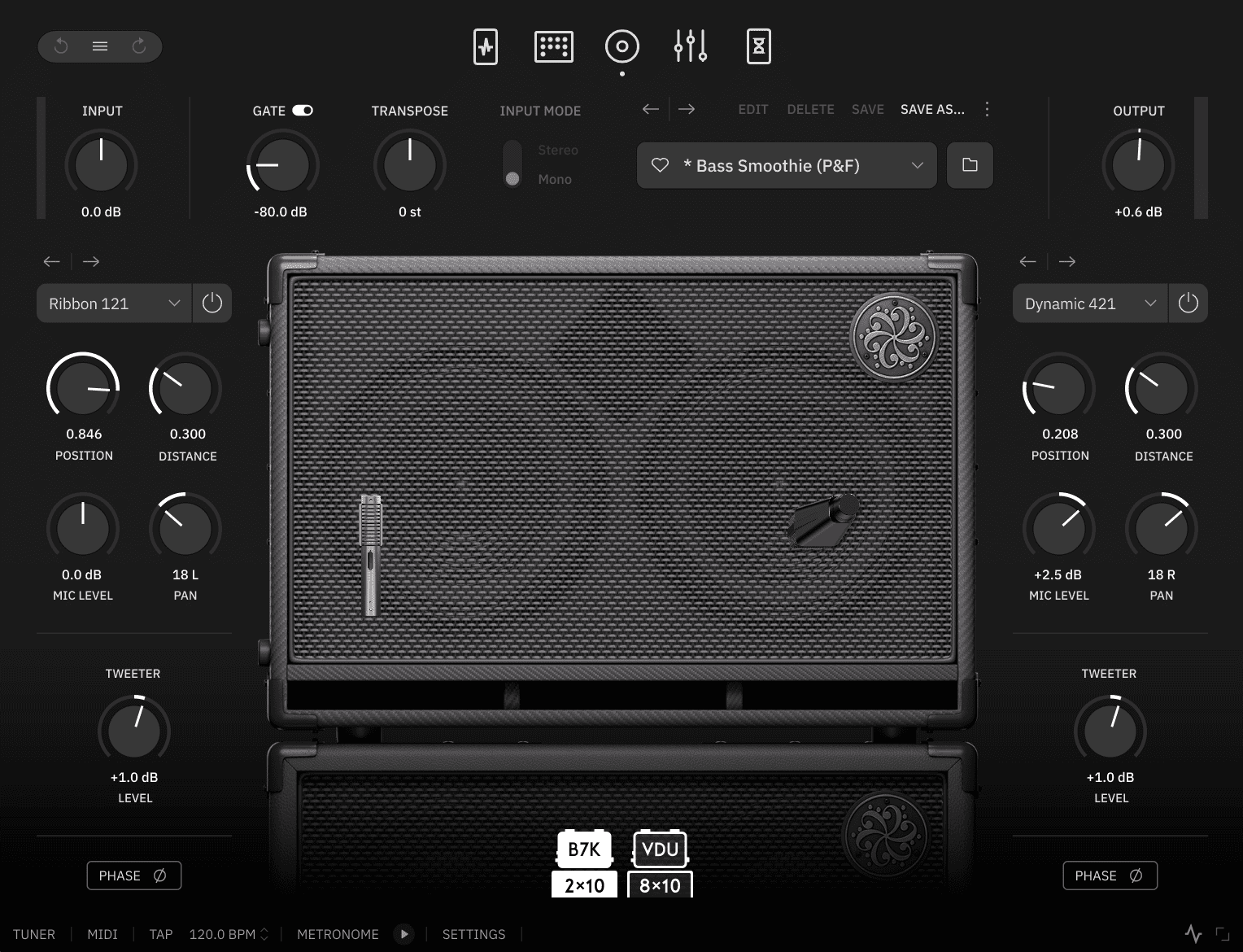This screenshot has width=1243, height=952.
Task: Open the preset browser folder icon
Action: point(970,165)
